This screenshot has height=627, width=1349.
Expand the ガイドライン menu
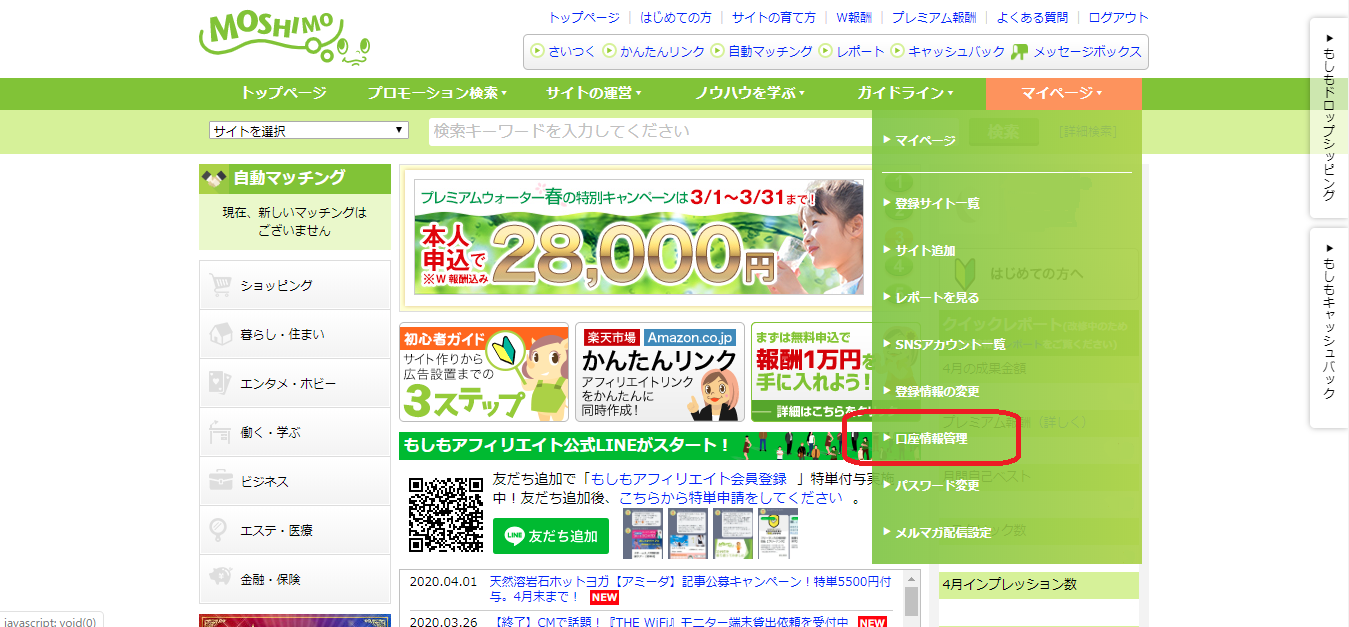(905, 93)
